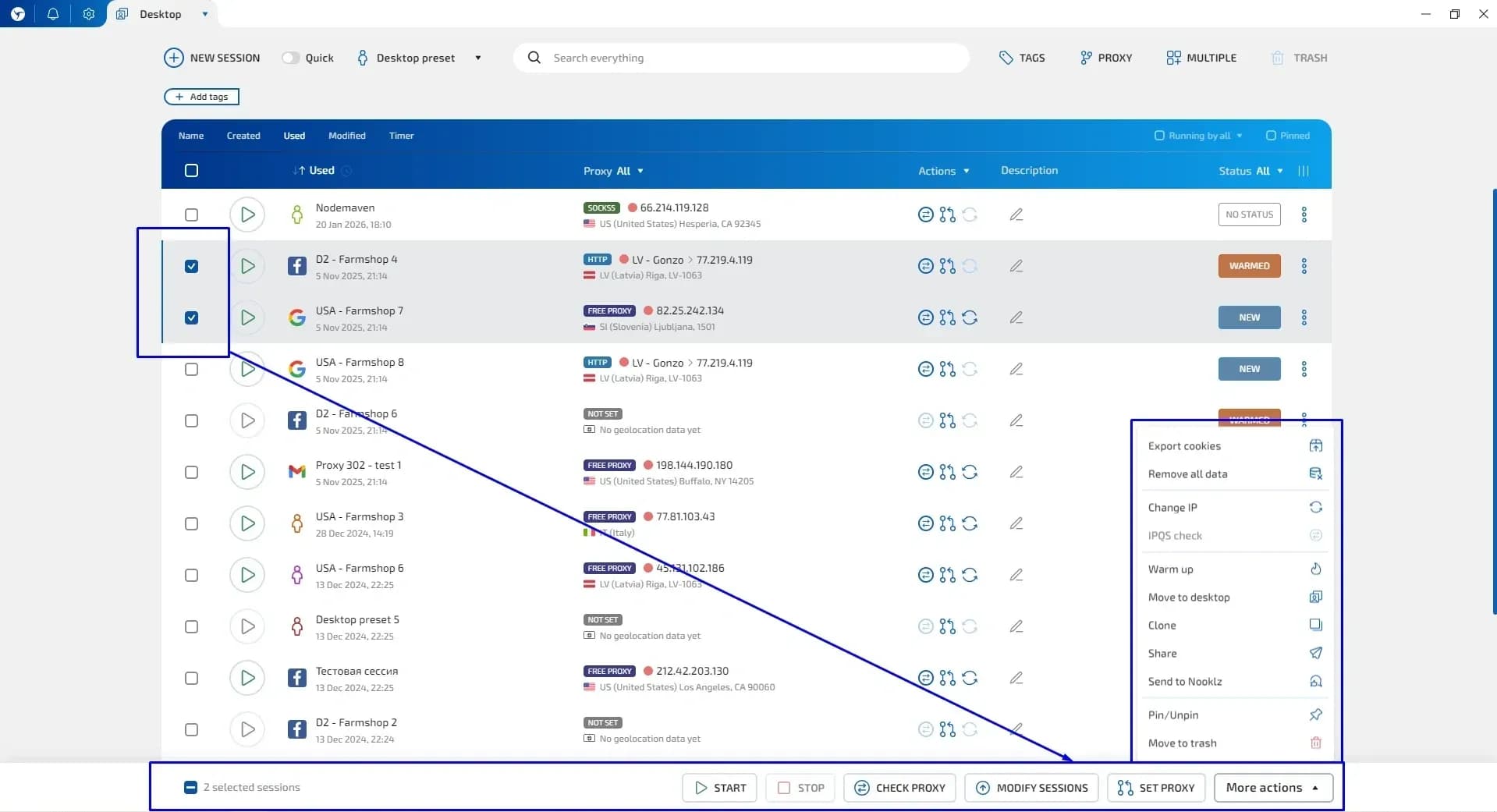Click the refresh IP icon for USA - Farmshop 7
The image size is (1497, 812).
pos(970,317)
